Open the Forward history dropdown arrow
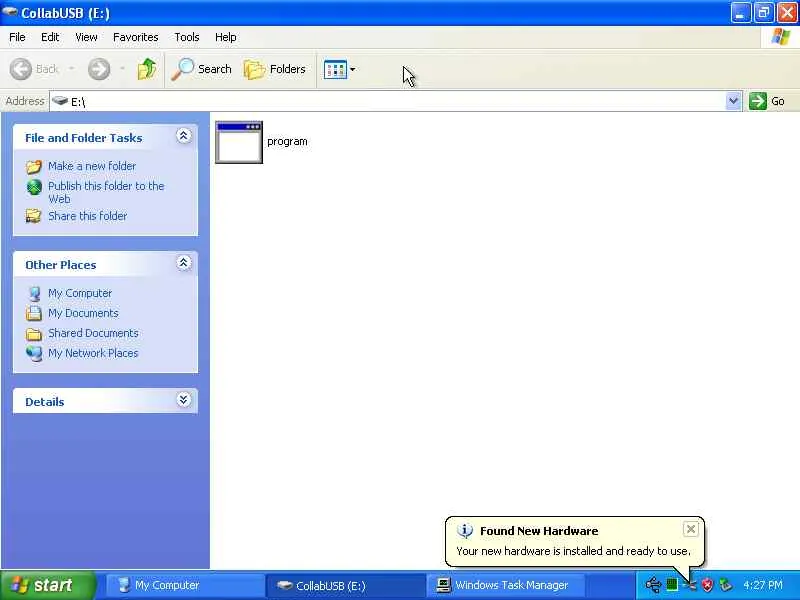Screen dimensions: 800x600 pyautogui.click(x=122, y=69)
